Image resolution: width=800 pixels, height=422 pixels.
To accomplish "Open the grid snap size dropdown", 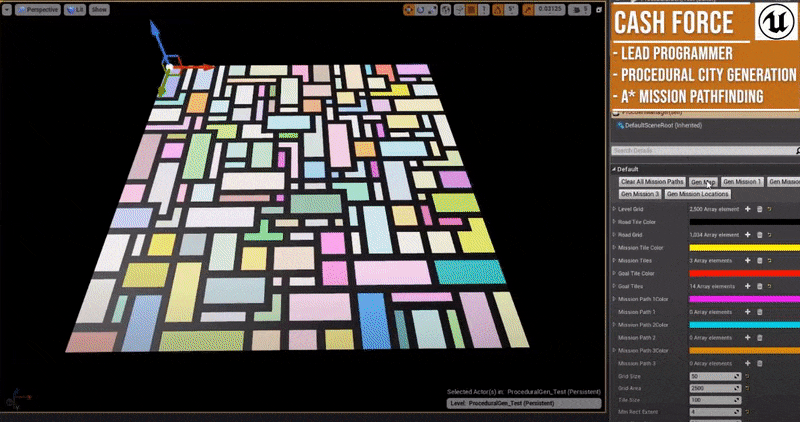I will click(483, 10).
